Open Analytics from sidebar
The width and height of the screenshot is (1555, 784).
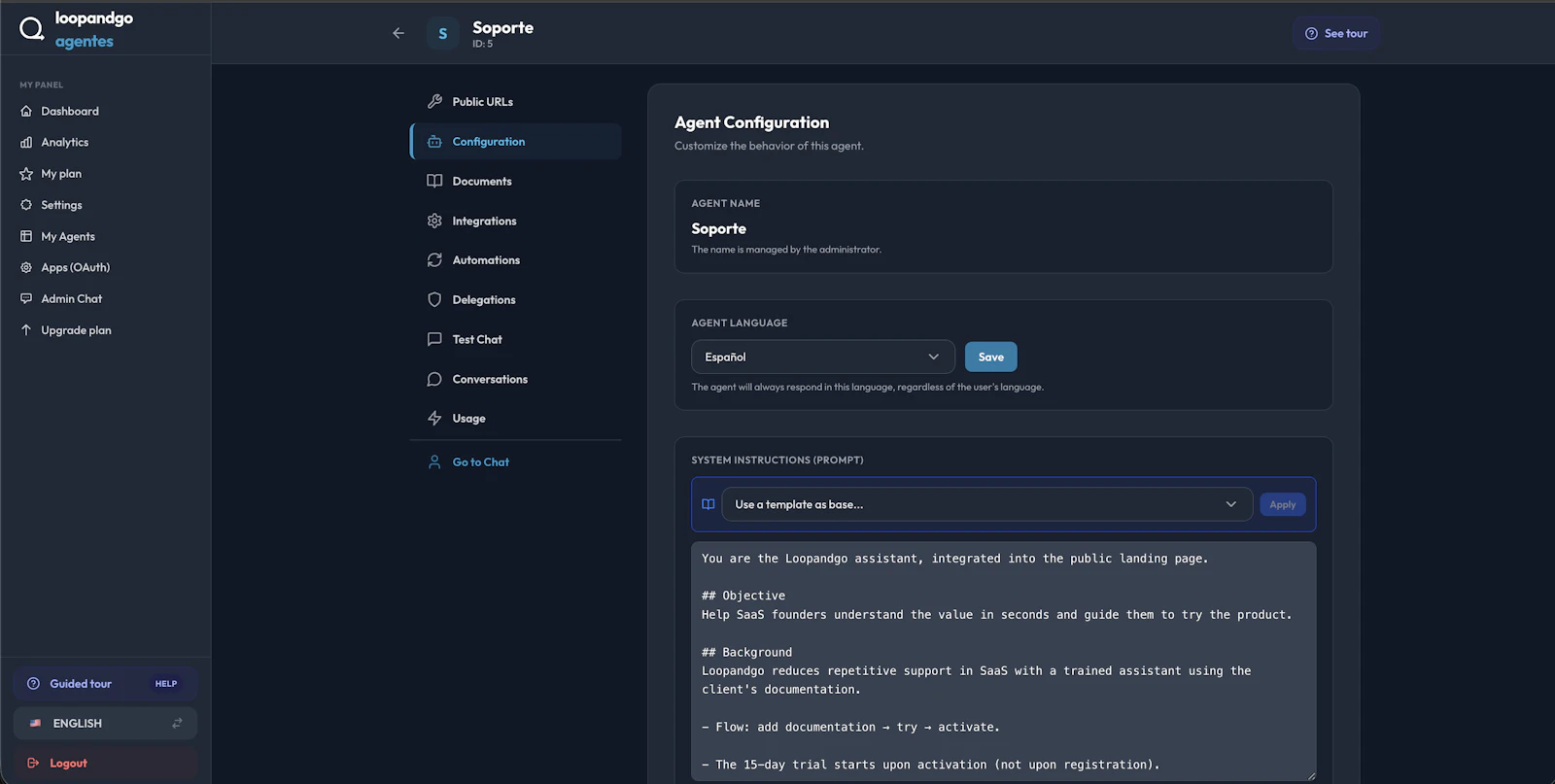point(105,142)
